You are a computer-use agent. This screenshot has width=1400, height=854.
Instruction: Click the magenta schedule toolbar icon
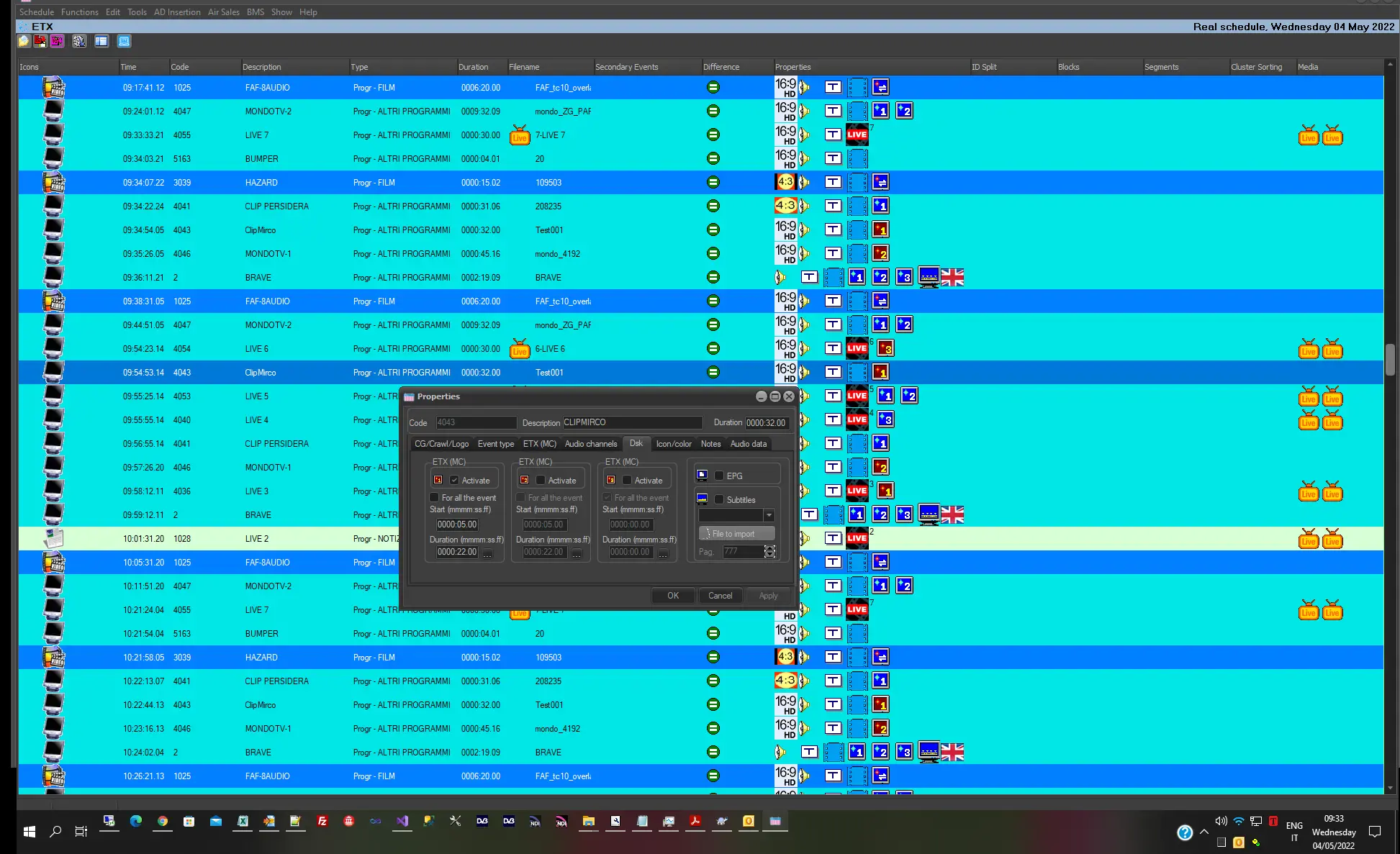point(57,42)
